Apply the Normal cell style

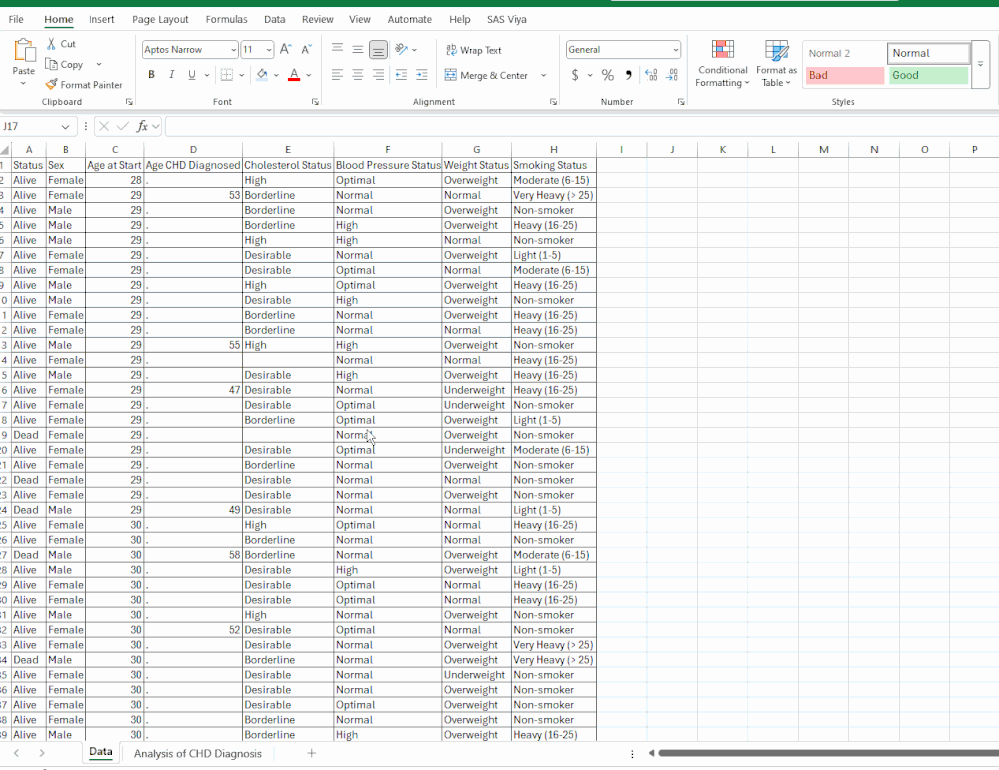click(928, 53)
